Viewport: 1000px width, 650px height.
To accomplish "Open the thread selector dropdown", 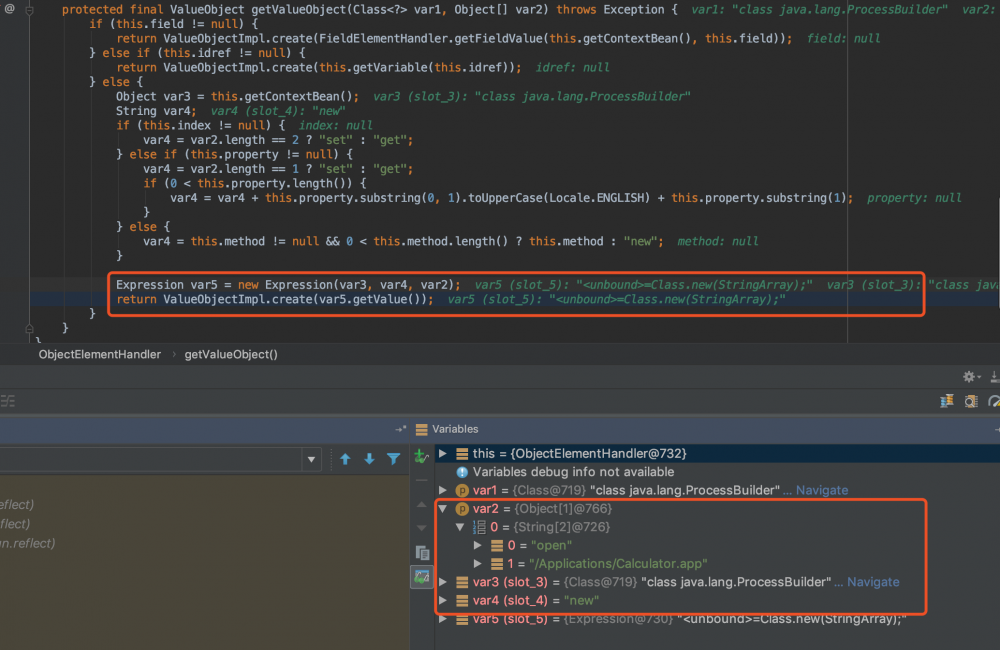I will pyautogui.click(x=311, y=459).
